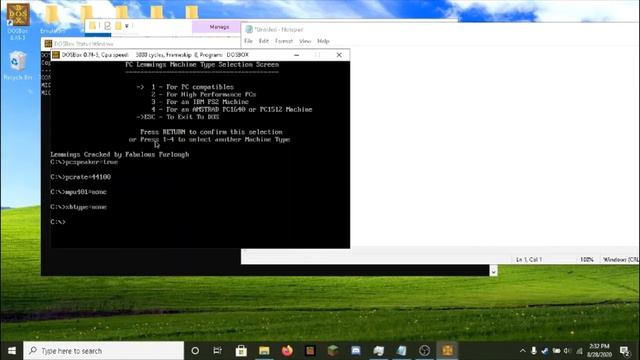This screenshot has height=360, width=640.
Task: Open the Manage tab in File Explorer
Action: point(219,27)
